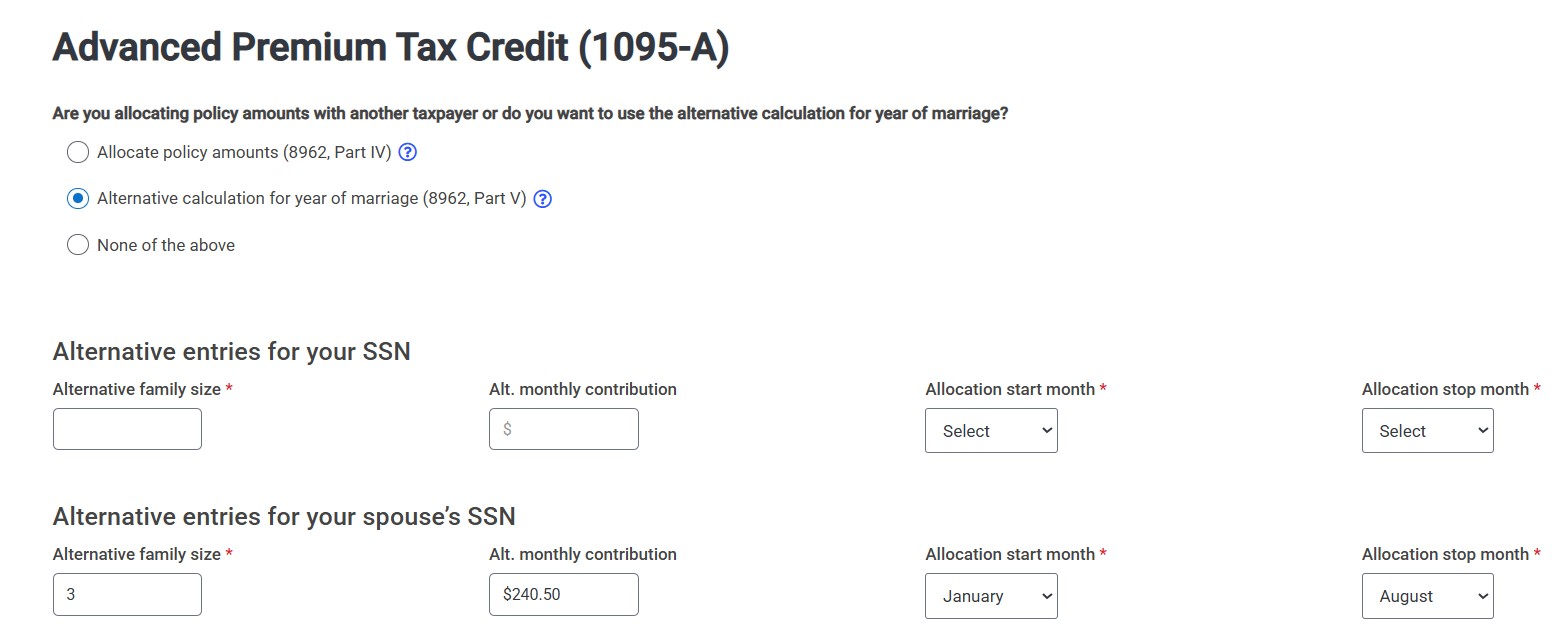The image size is (1566, 628).
Task: Click Alternative entries for your spouse's SSN heading
Action: click(x=284, y=517)
